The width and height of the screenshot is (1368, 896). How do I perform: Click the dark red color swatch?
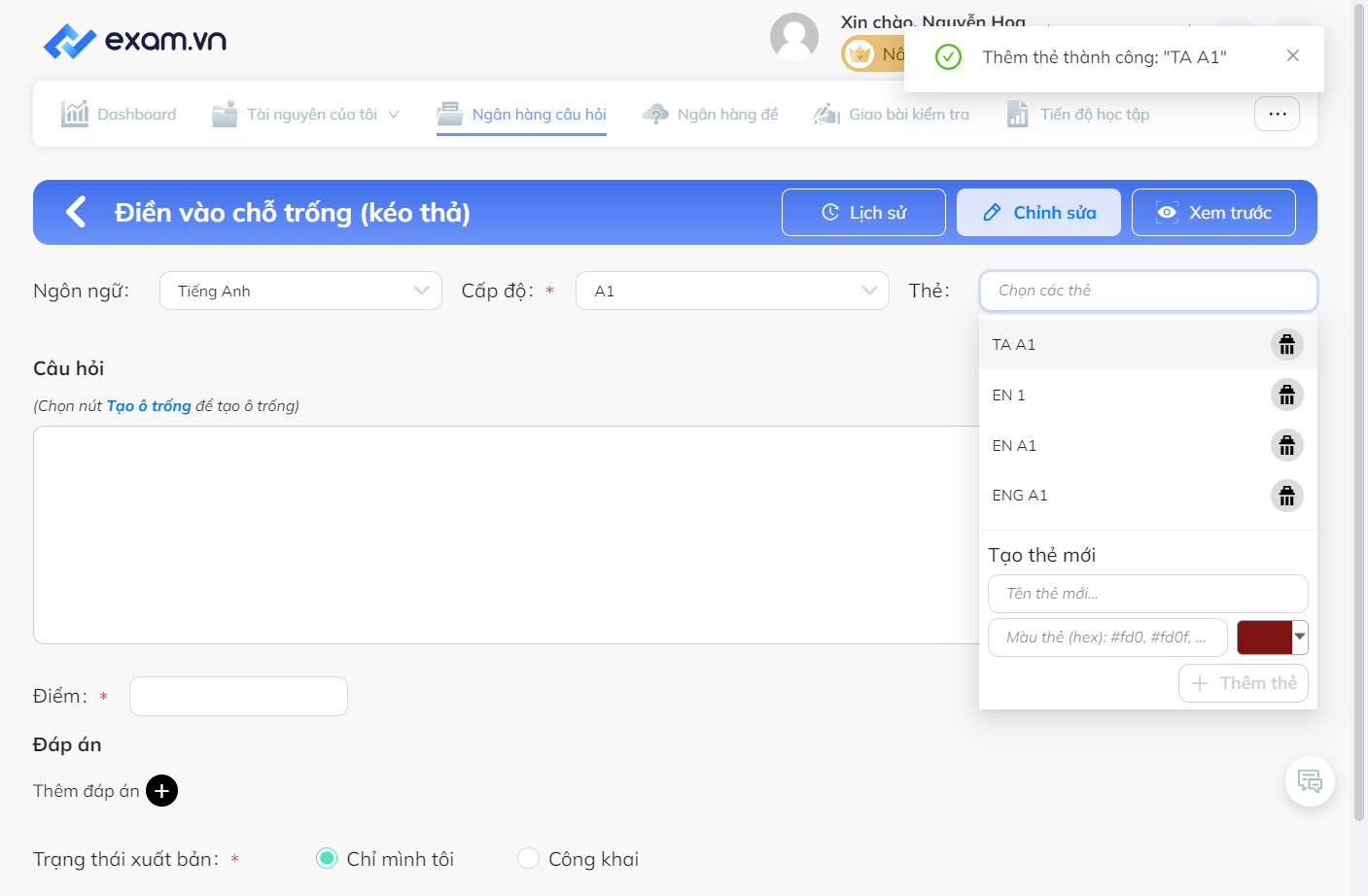tap(1264, 637)
